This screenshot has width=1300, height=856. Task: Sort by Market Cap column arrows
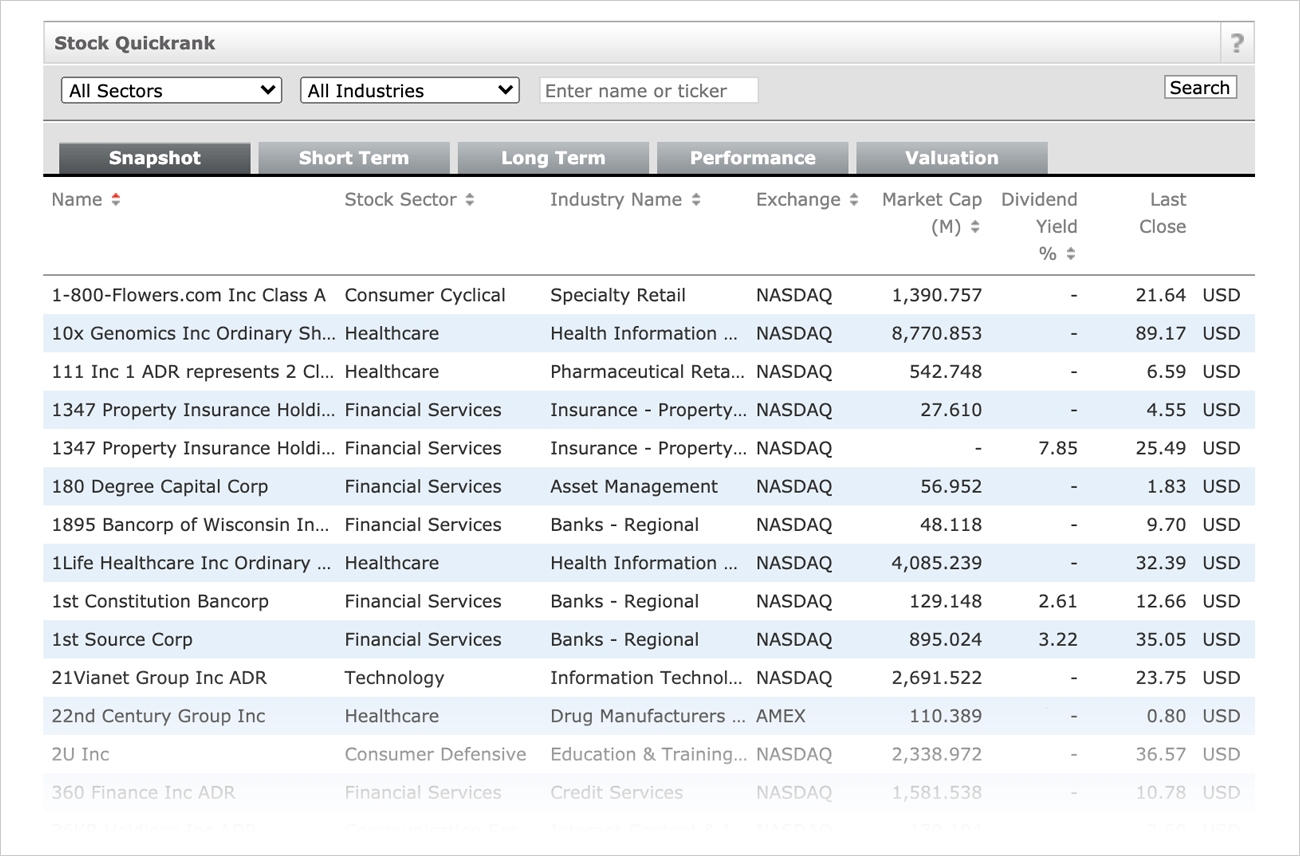(975, 227)
